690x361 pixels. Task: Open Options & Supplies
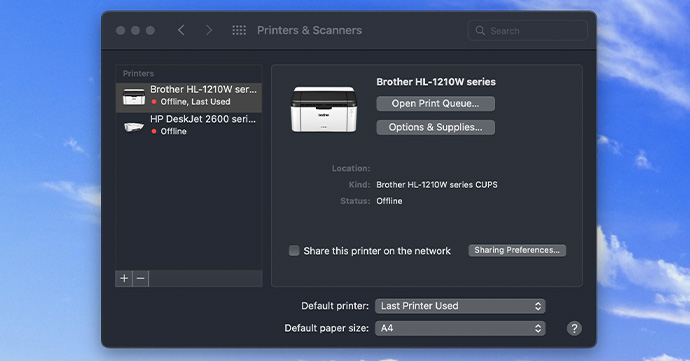[435, 127]
